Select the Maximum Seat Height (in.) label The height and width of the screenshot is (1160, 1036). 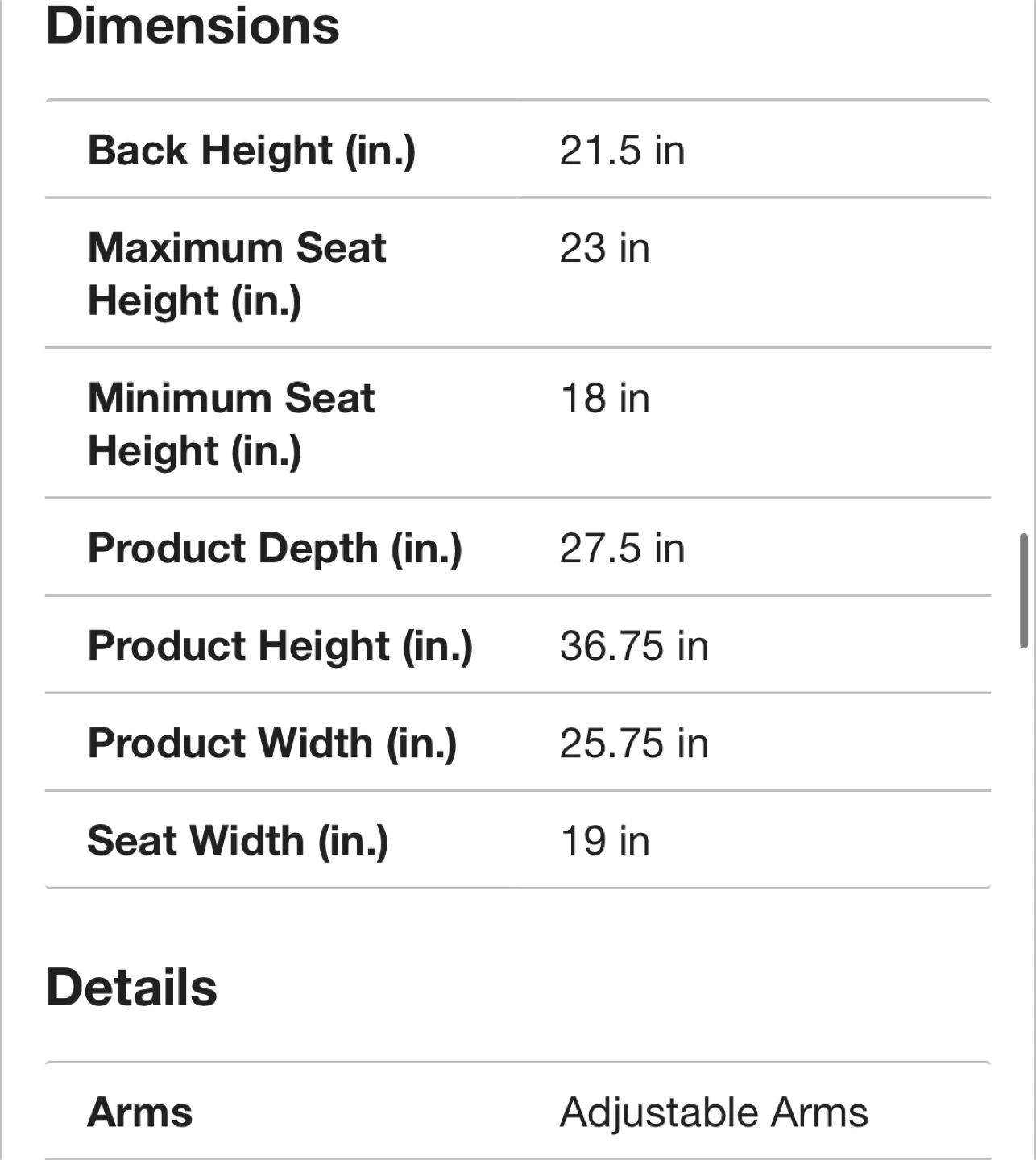click(x=237, y=273)
